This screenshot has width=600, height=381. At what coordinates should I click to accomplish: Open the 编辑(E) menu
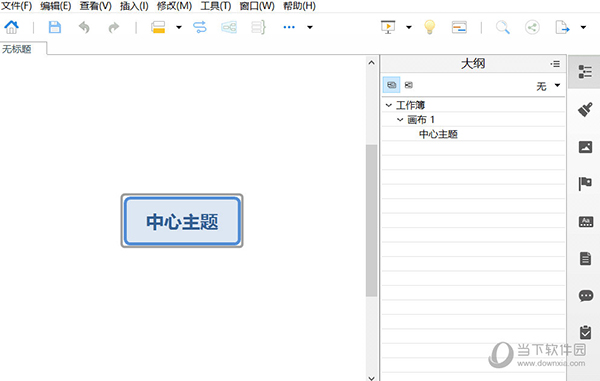[55, 6]
